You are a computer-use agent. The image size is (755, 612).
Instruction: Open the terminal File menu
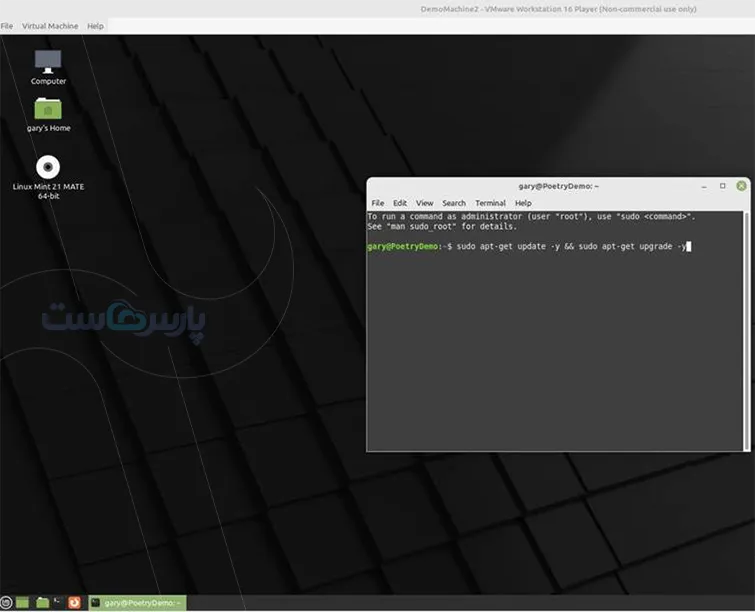click(x=378, y=203)
